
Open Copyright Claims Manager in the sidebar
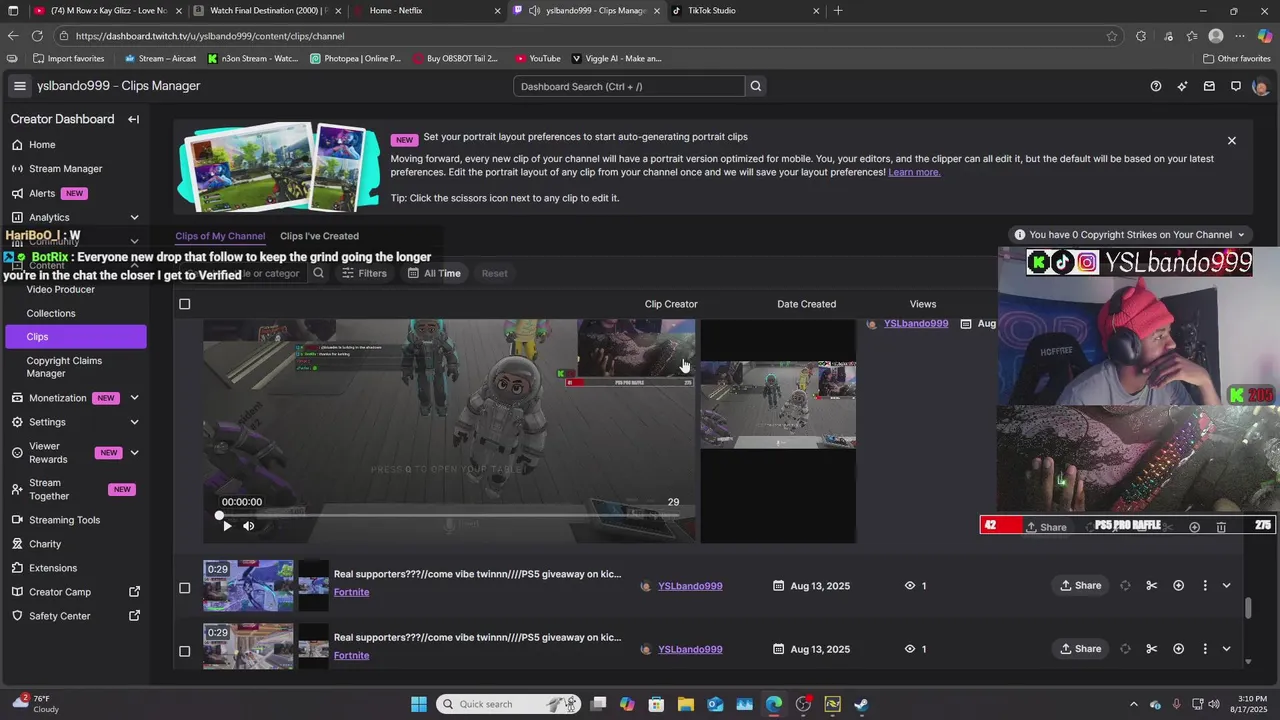(x=76, y=367)
